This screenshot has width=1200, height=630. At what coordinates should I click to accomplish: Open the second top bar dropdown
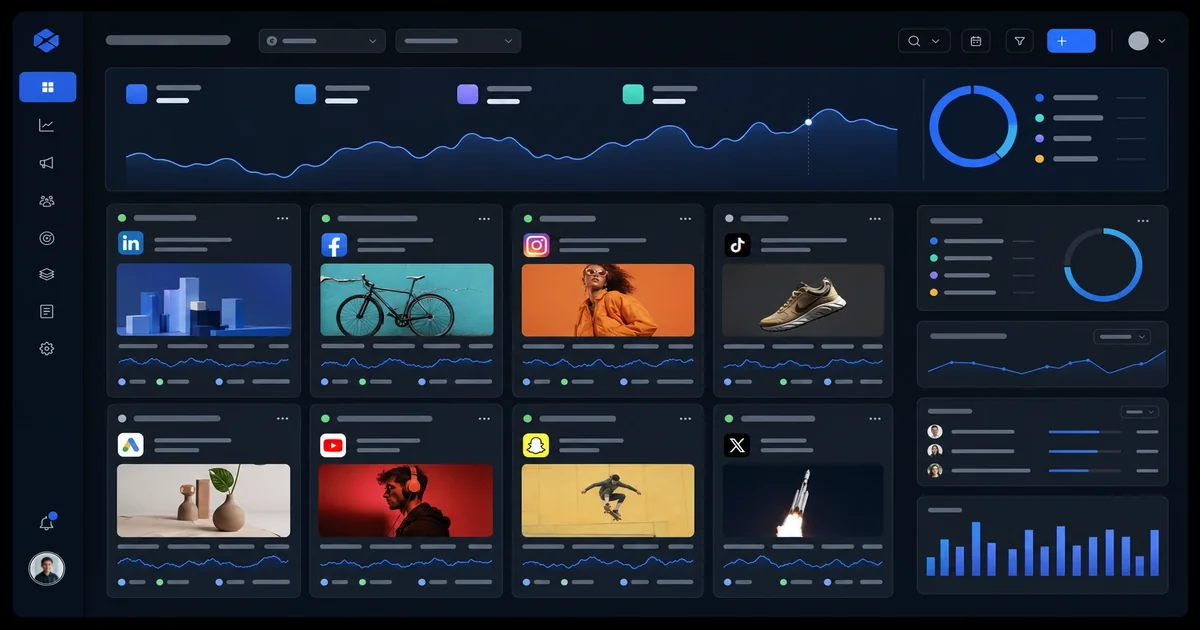click(x=458, y=41)
